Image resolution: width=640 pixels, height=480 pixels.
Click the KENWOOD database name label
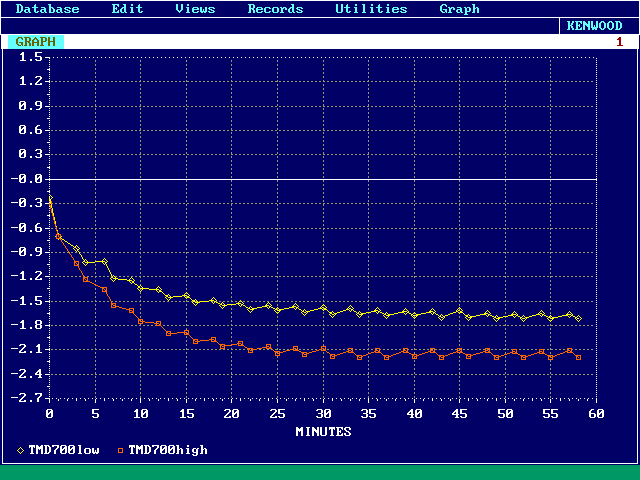coord(594,26)
